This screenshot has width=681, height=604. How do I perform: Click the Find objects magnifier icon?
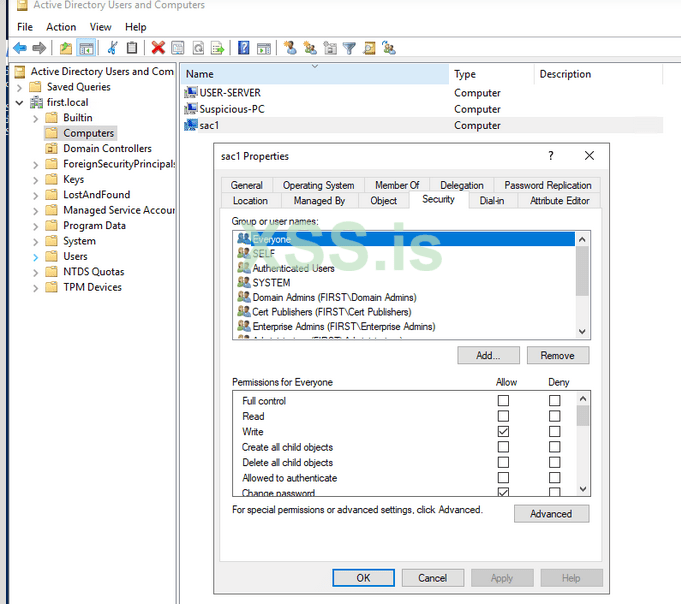point(370,48)
